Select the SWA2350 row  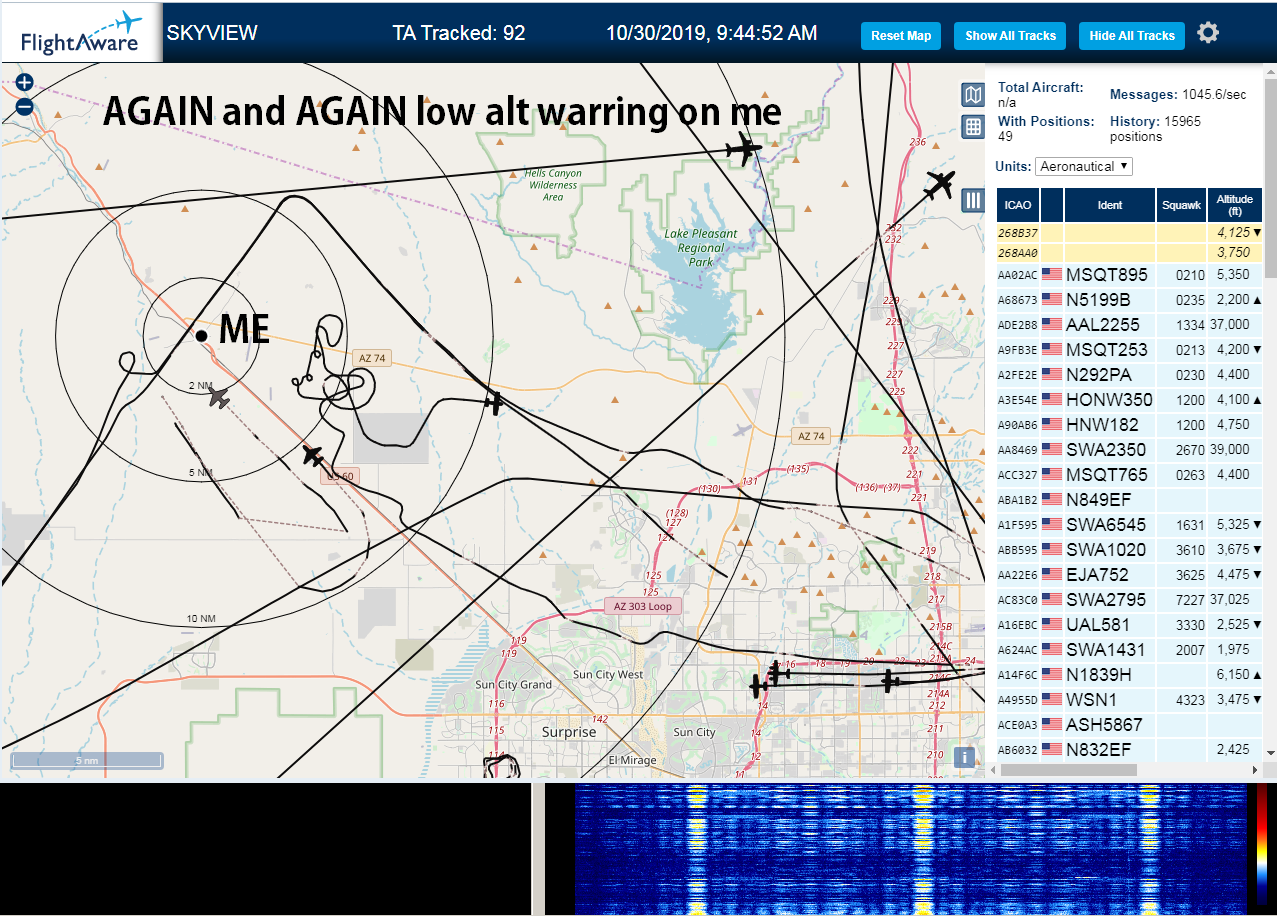[x=1130, y=449]
